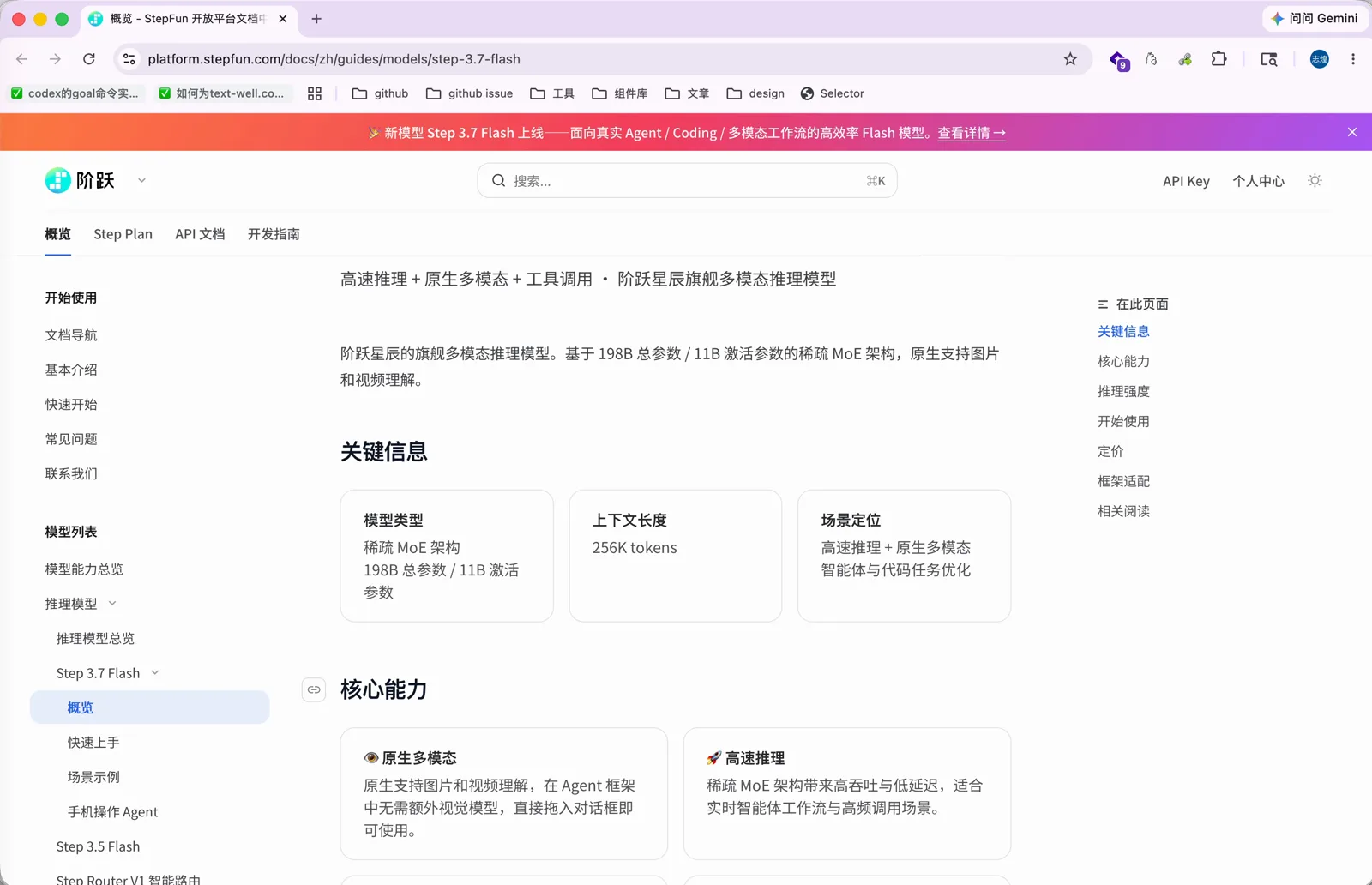Jump to 关键信息 in page outline
Screen dimensions: 1372x885
tap(1123, 331)
